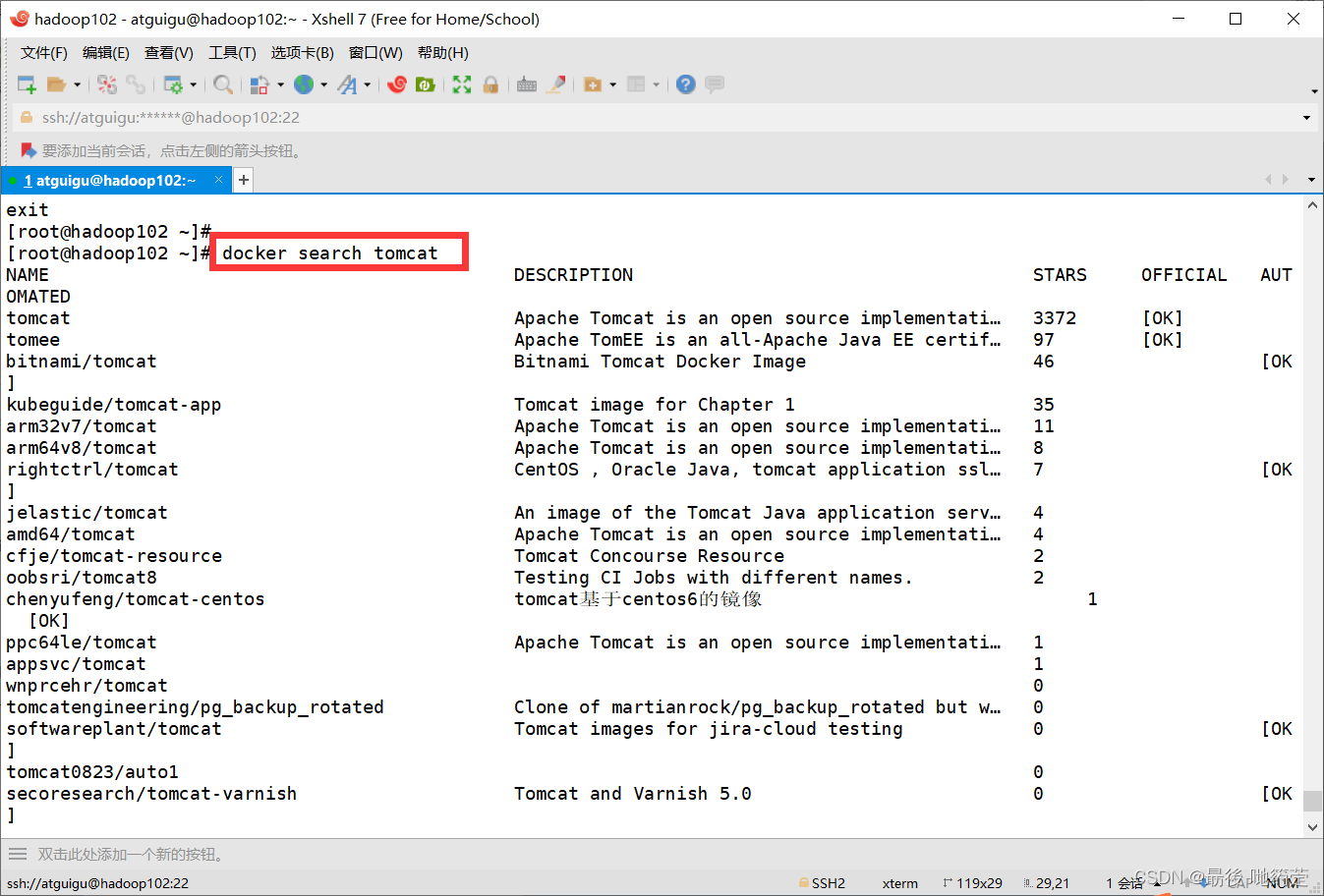This screenshot has height=896, width=1324.
Task: Click the 双击此处添加一个新的按钮 bar text
Action: click(133, 855)
